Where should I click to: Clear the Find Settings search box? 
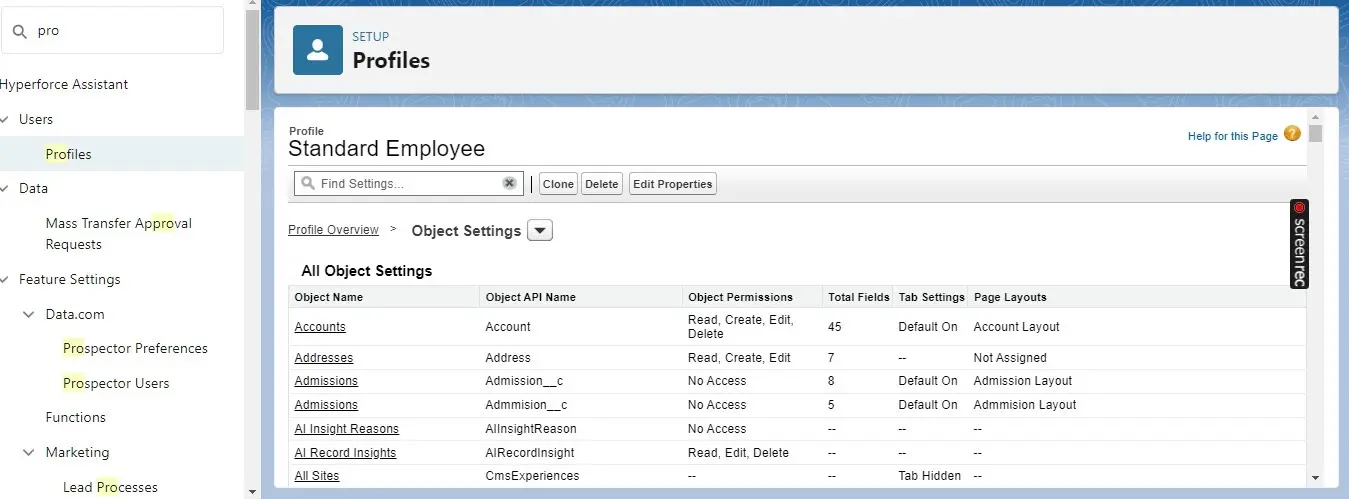(x=509, y=184)
